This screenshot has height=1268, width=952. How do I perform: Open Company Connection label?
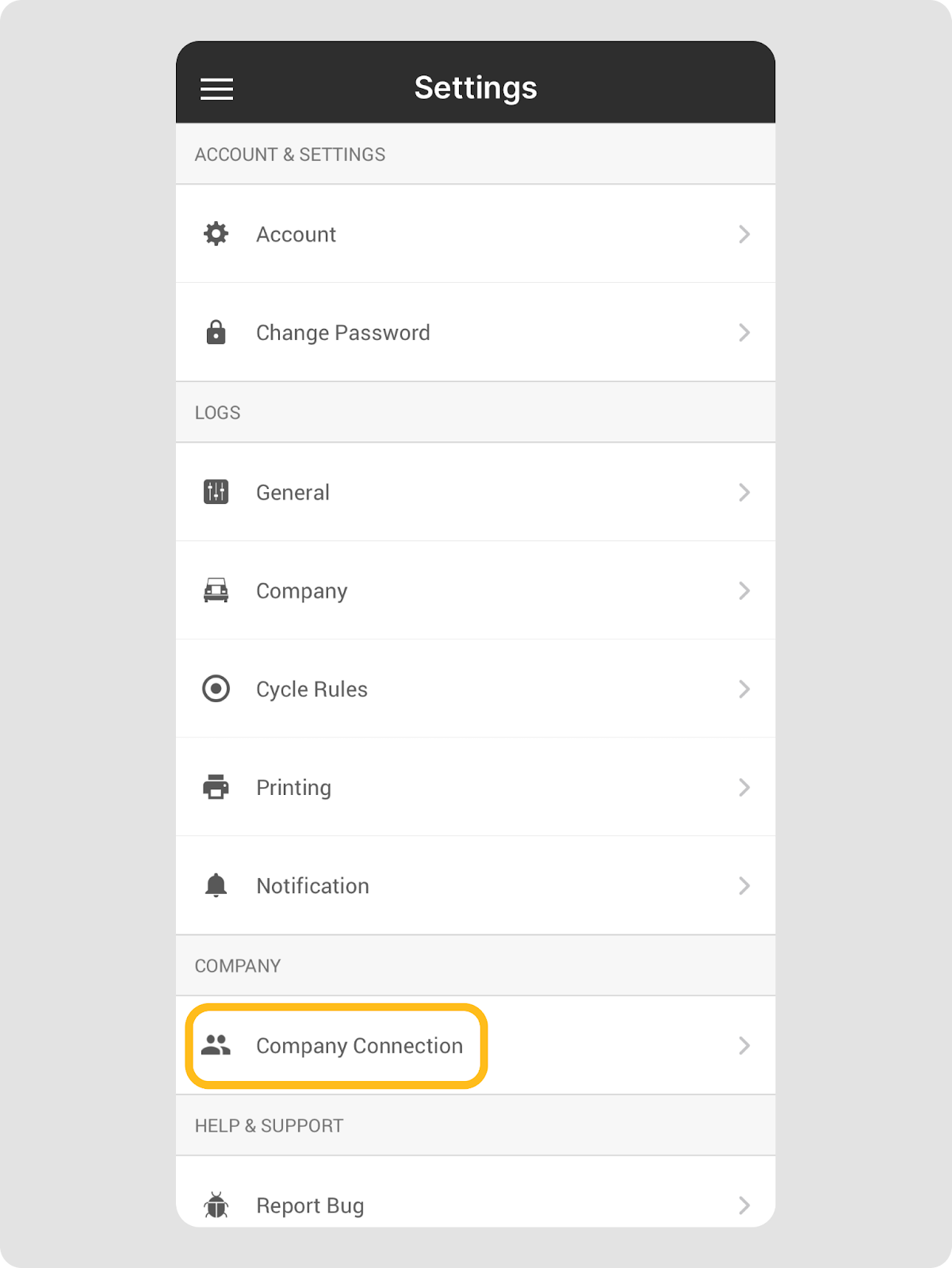(359, 1045)
